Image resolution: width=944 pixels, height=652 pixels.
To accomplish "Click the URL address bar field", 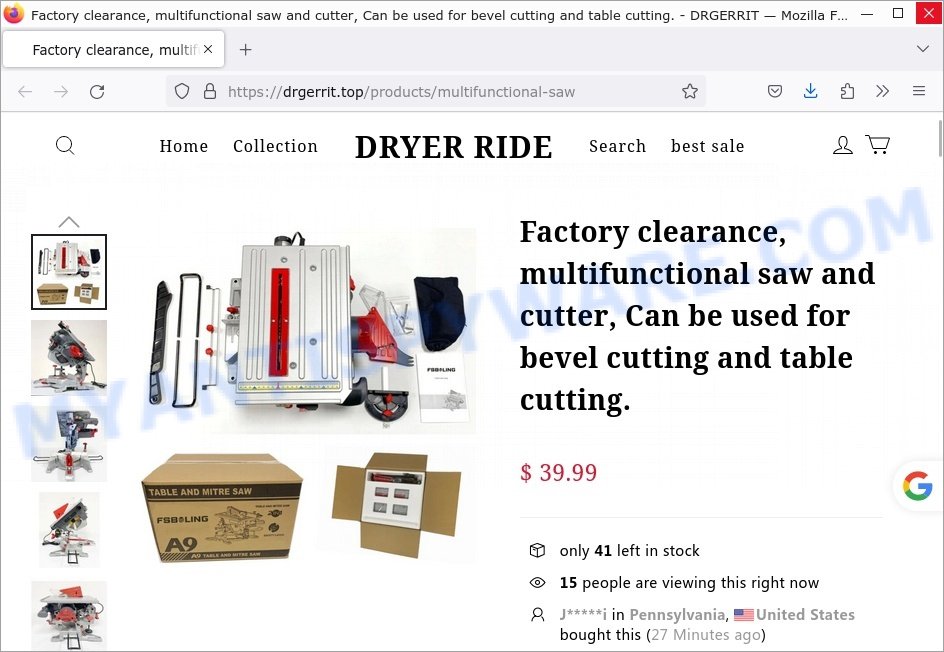I will point(435,92).
